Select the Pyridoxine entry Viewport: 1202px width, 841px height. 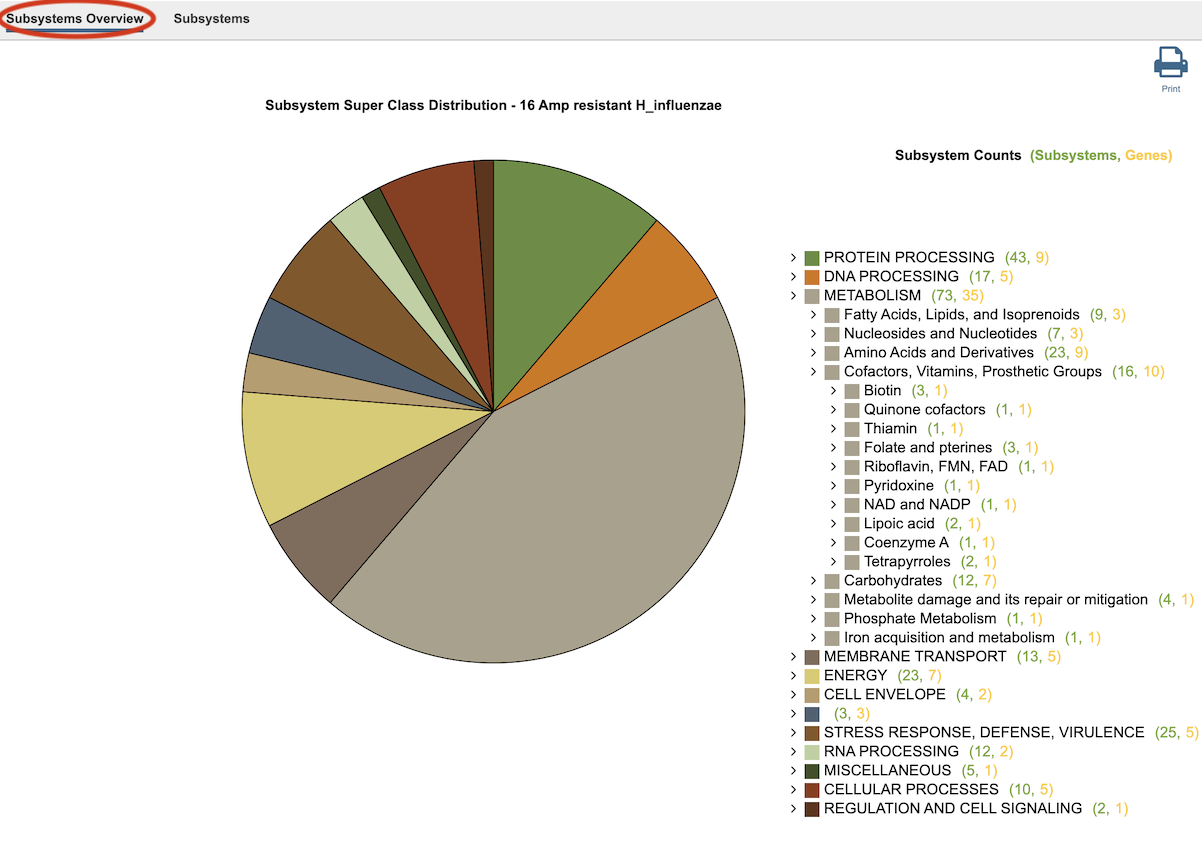coord(899,485)
